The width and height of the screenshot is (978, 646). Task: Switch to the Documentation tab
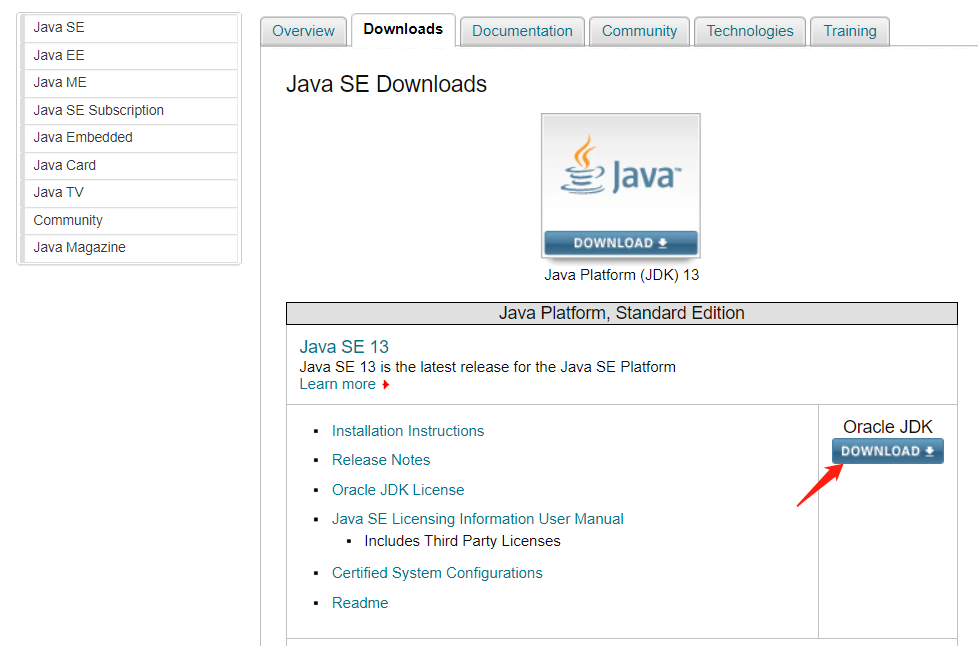(x=522, y=31)
